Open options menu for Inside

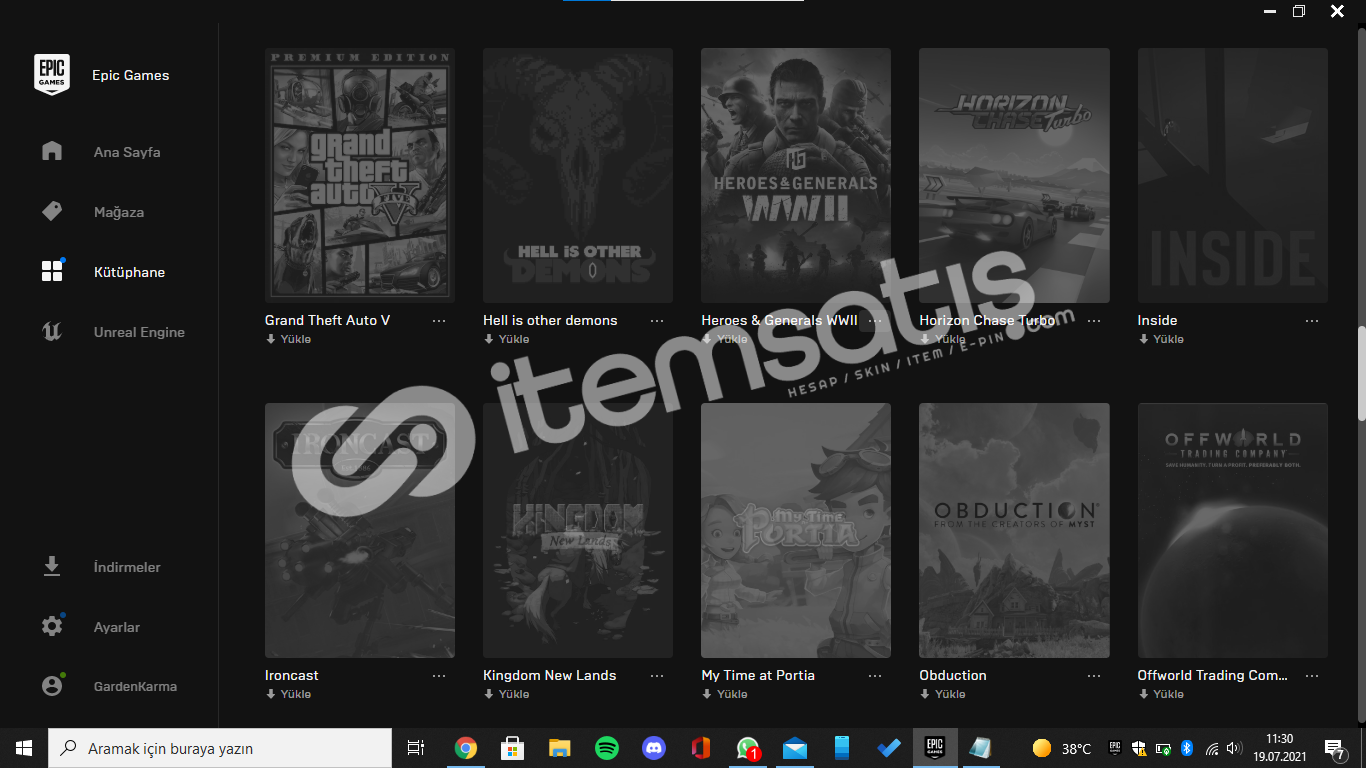pyautogui.click(x=1312, y=320)
